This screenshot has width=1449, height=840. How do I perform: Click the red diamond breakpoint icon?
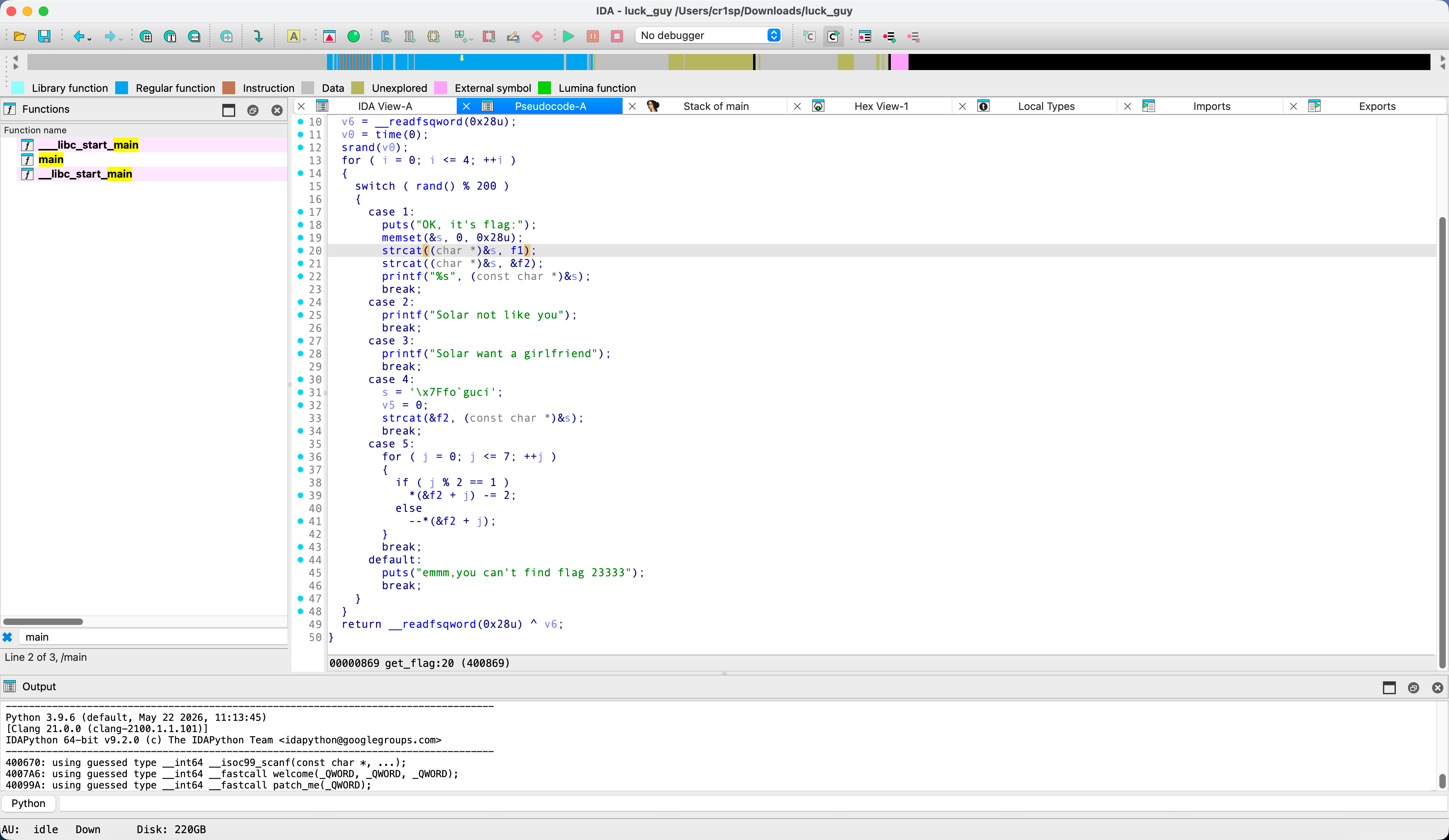(x=537, y=36)
